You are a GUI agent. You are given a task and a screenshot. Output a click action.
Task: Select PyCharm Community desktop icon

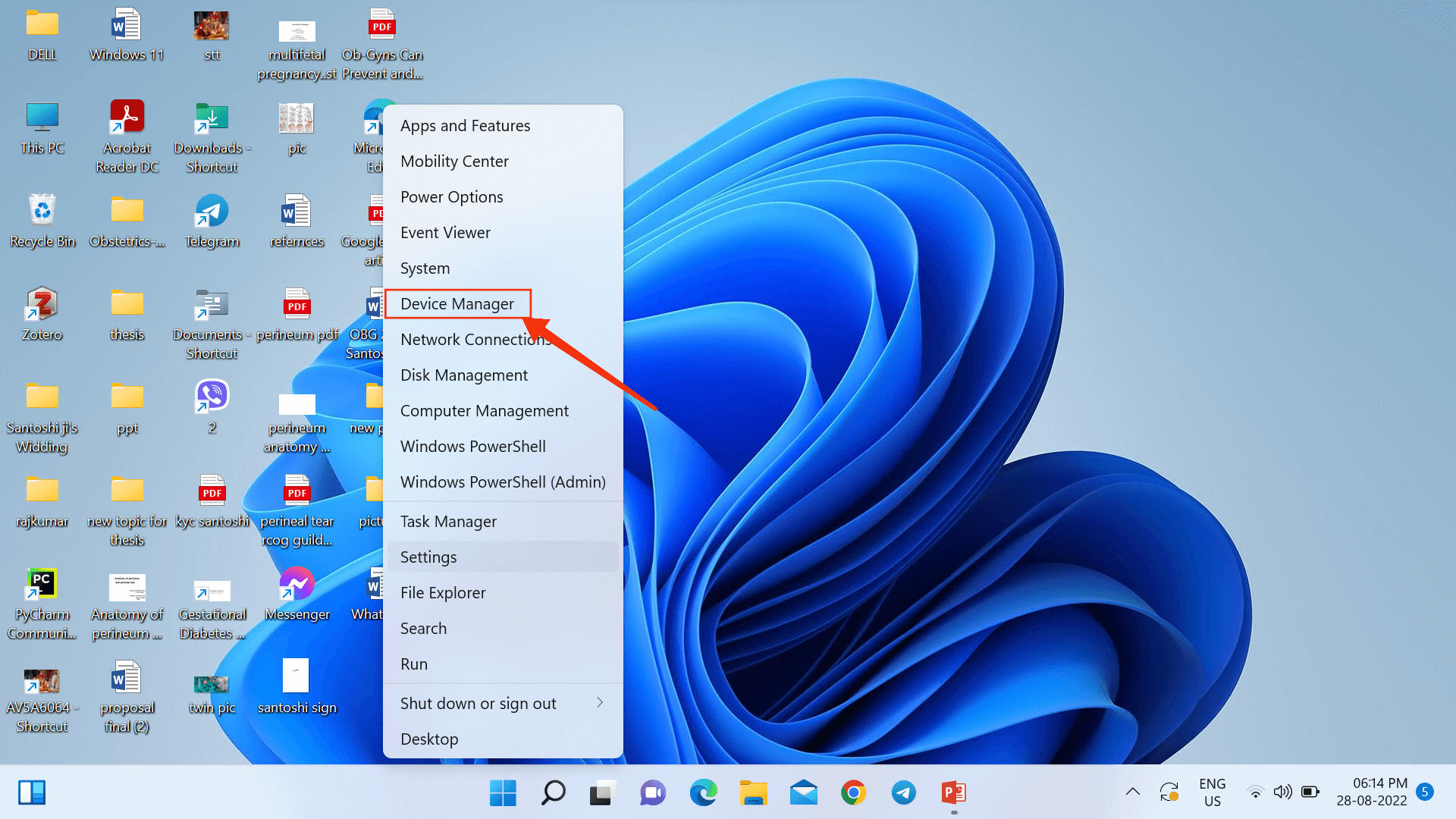(42, 604)
